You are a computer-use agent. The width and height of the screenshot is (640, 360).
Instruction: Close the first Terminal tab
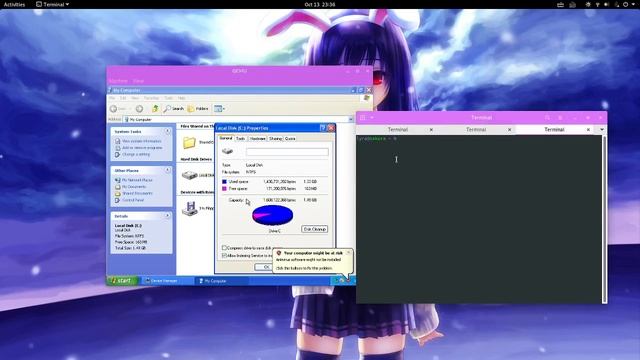[431, 129]
